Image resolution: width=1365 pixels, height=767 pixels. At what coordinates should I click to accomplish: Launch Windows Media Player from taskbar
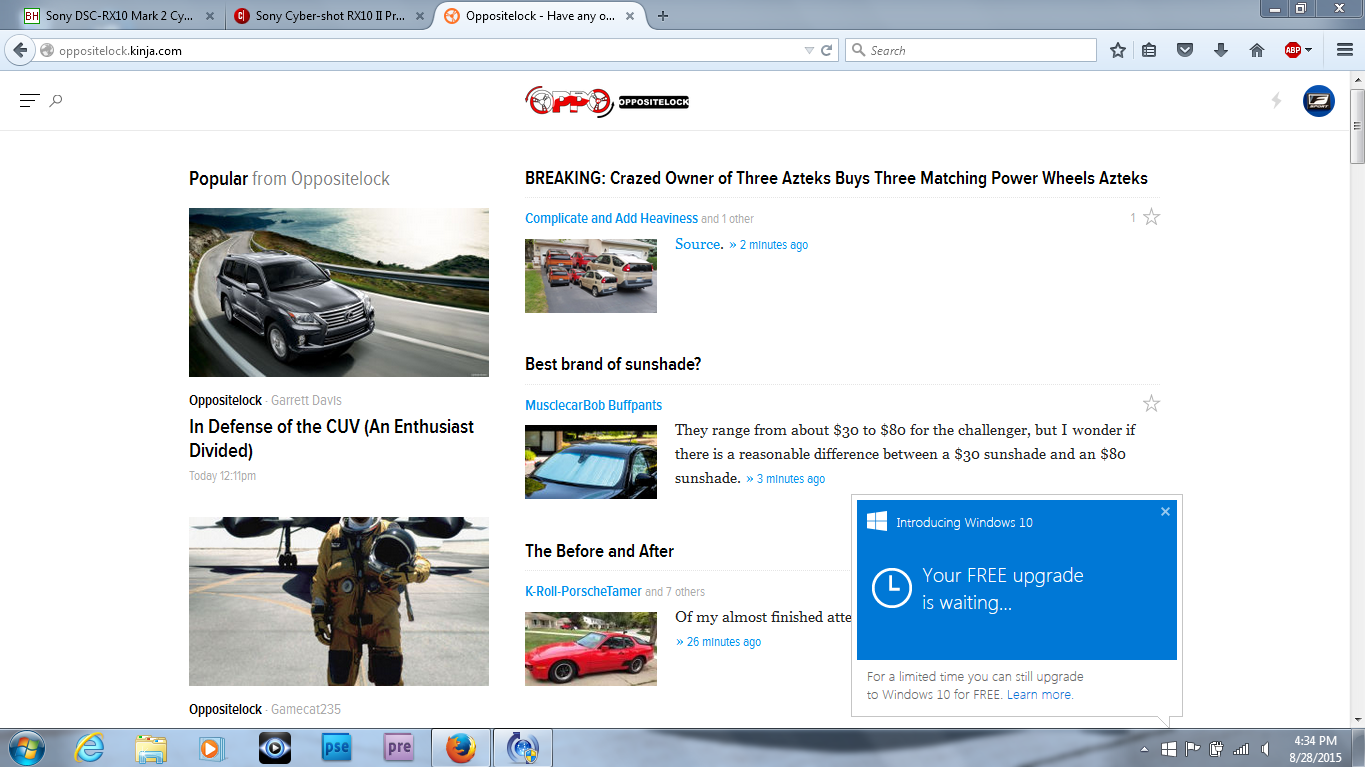[212, 748]
